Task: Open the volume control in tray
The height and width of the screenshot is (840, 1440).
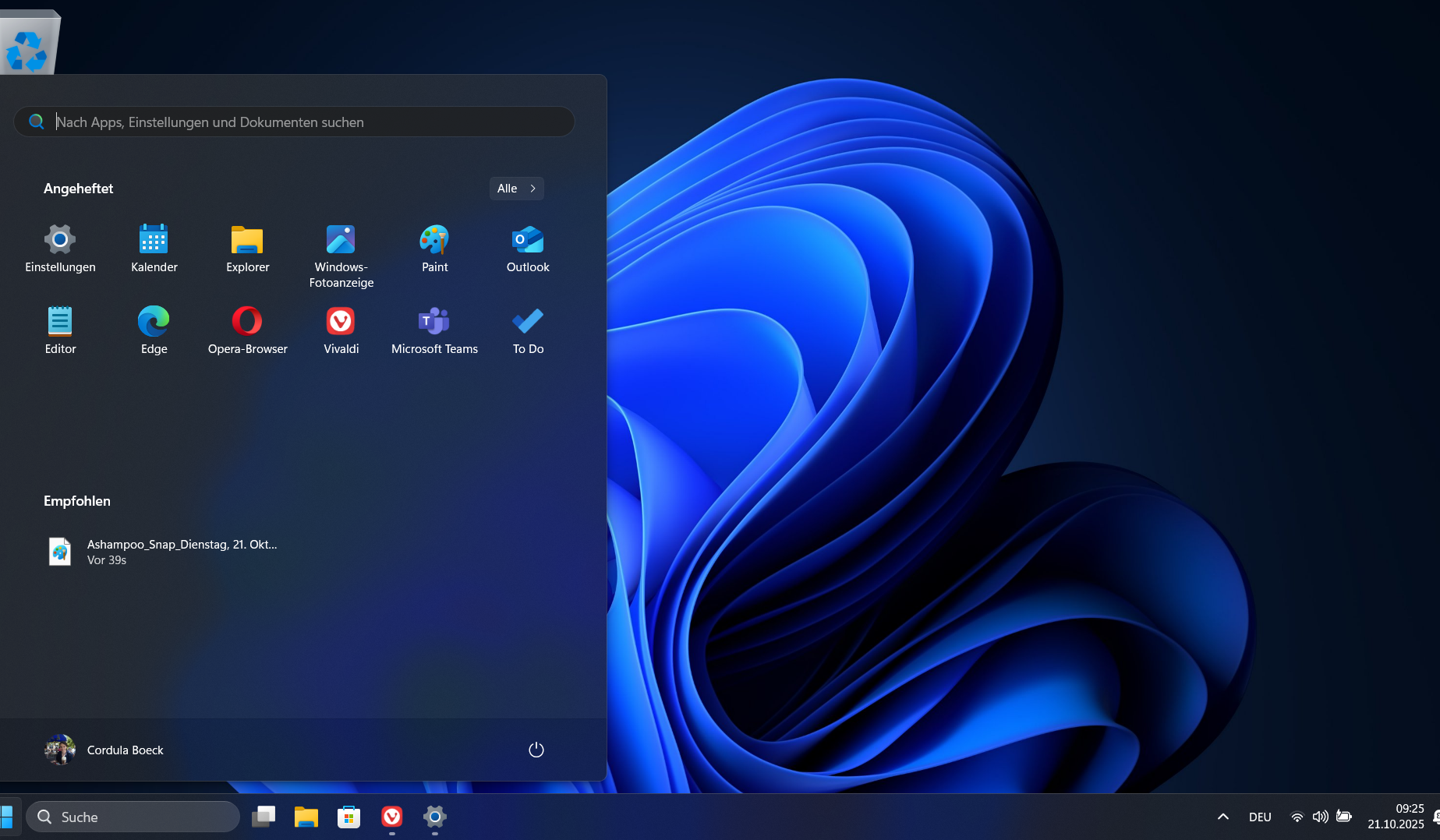Action: [x=1320, y=817]
